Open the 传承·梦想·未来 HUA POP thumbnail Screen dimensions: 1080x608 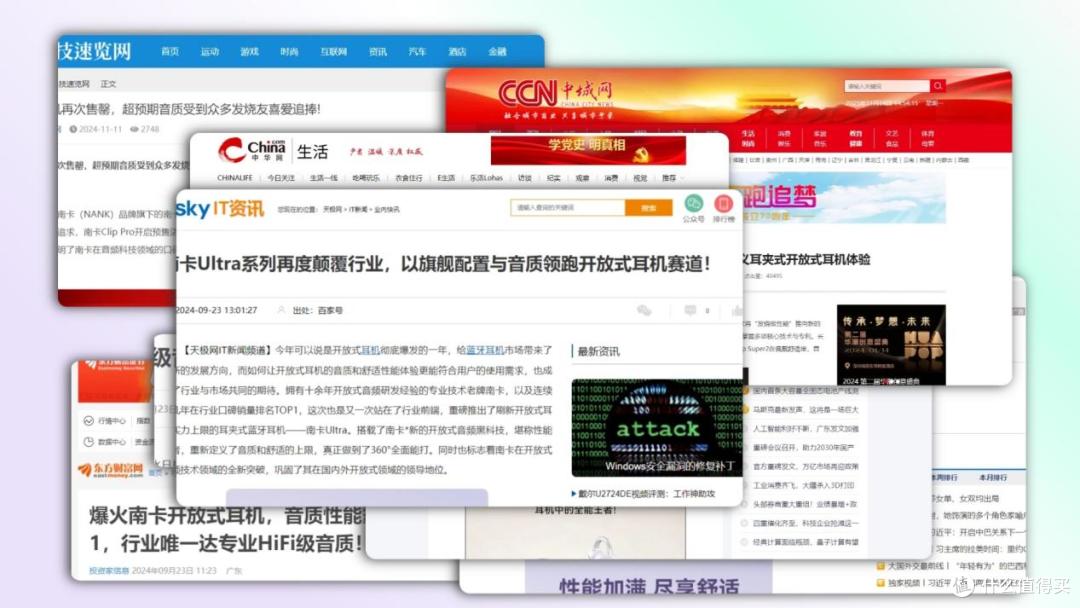891,345
